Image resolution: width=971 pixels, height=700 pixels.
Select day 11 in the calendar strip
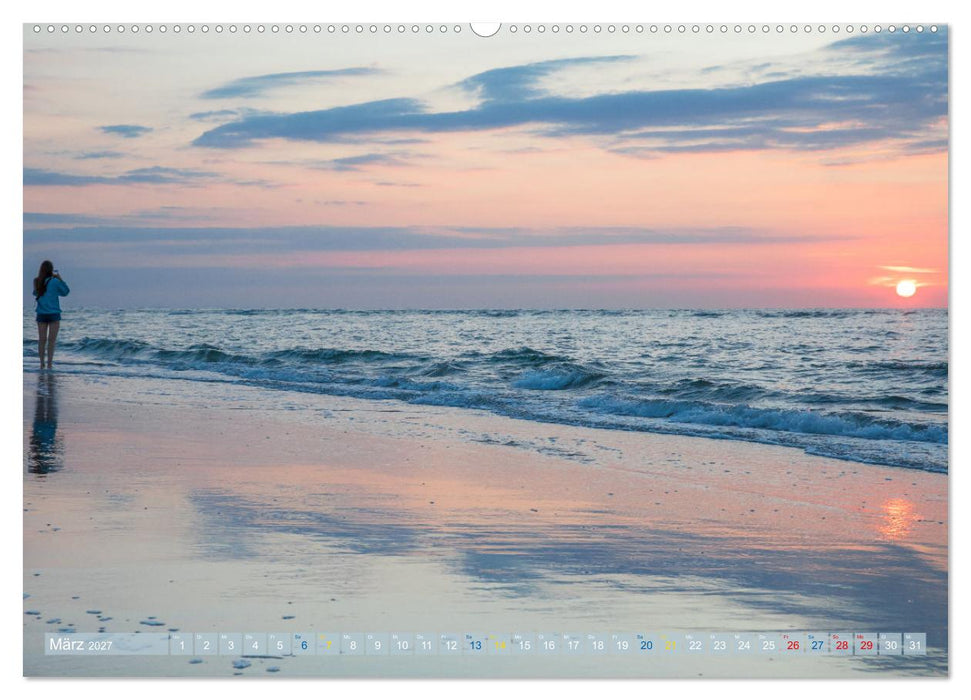pos(426,644)
